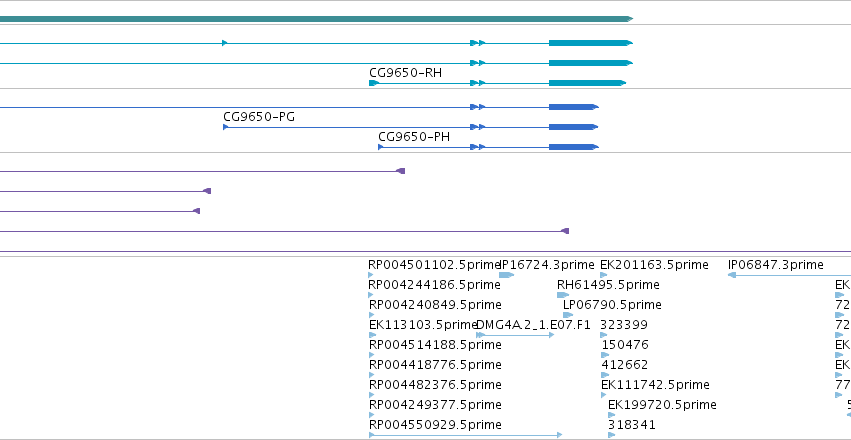This screenshot has width=851, height=440.
Task: Select the CG9650-PH protein label
Action: pos(414,137)
